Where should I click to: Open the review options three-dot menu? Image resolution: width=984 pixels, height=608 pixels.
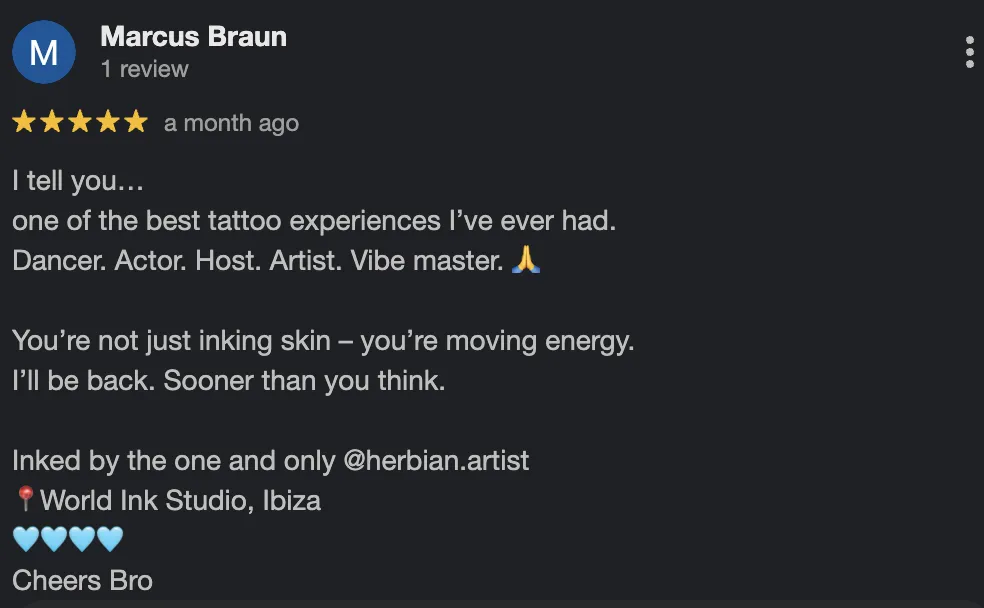(x=969, y=52)
